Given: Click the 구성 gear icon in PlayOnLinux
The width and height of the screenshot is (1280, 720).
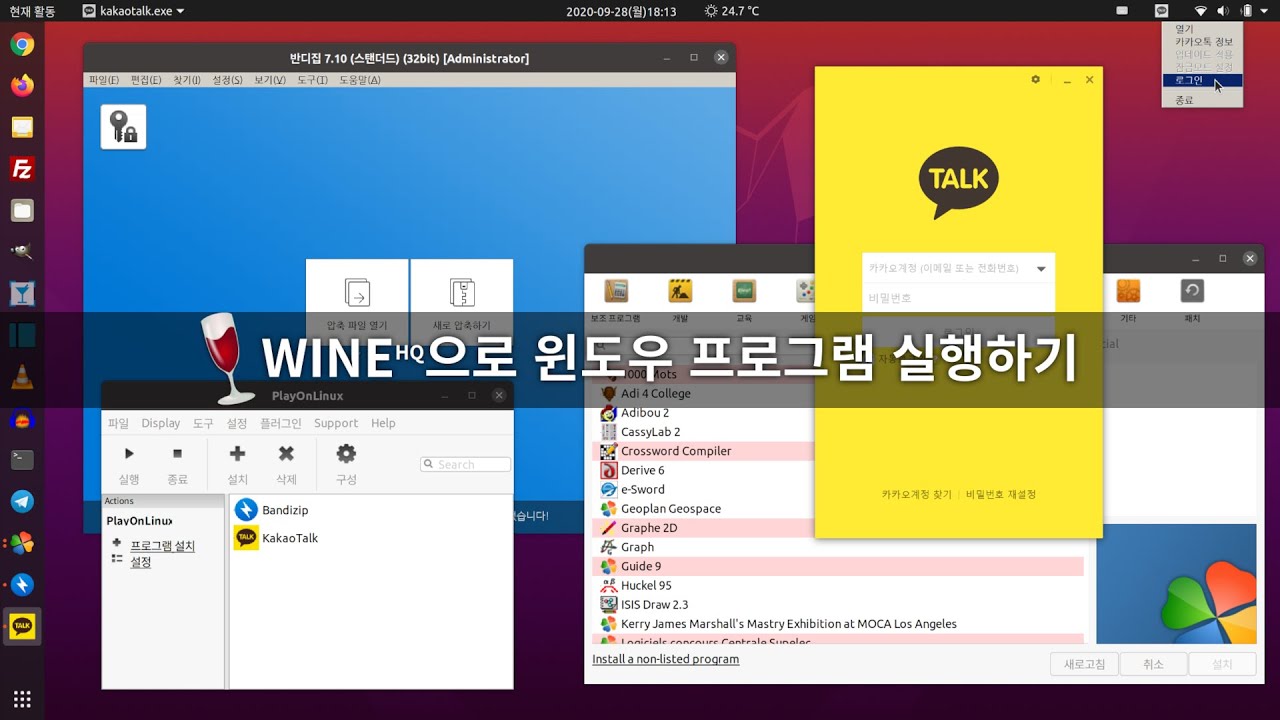Looking at the screenshot, I should coord(346,454).
